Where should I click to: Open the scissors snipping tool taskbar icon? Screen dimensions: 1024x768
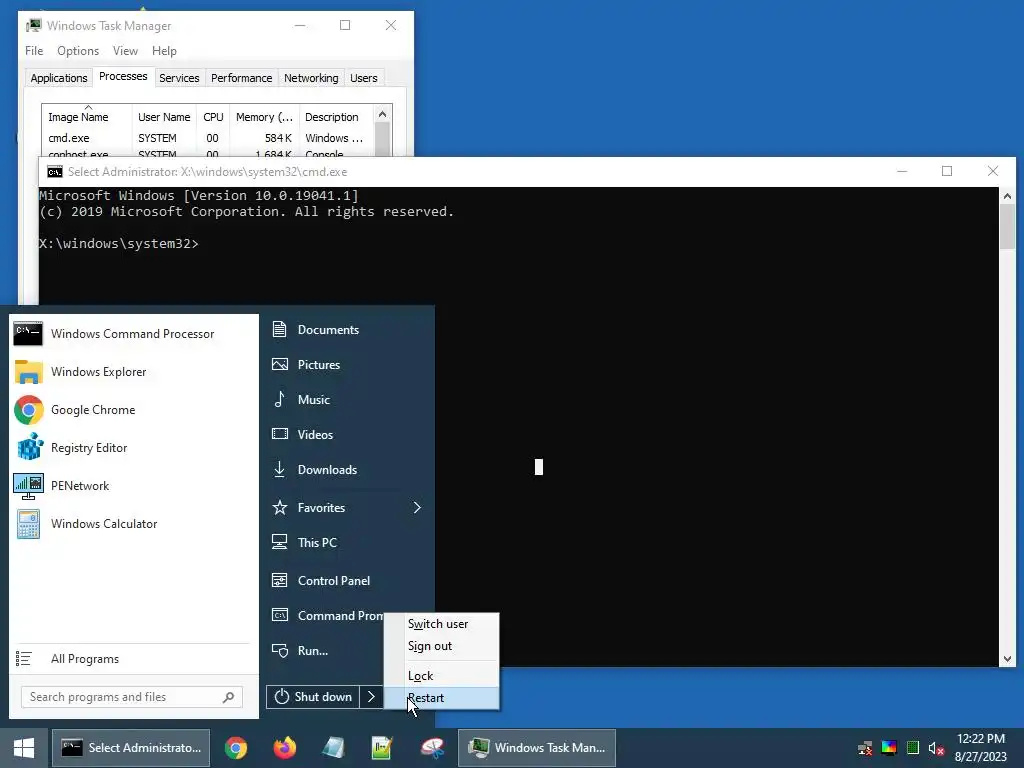[432, 748]
